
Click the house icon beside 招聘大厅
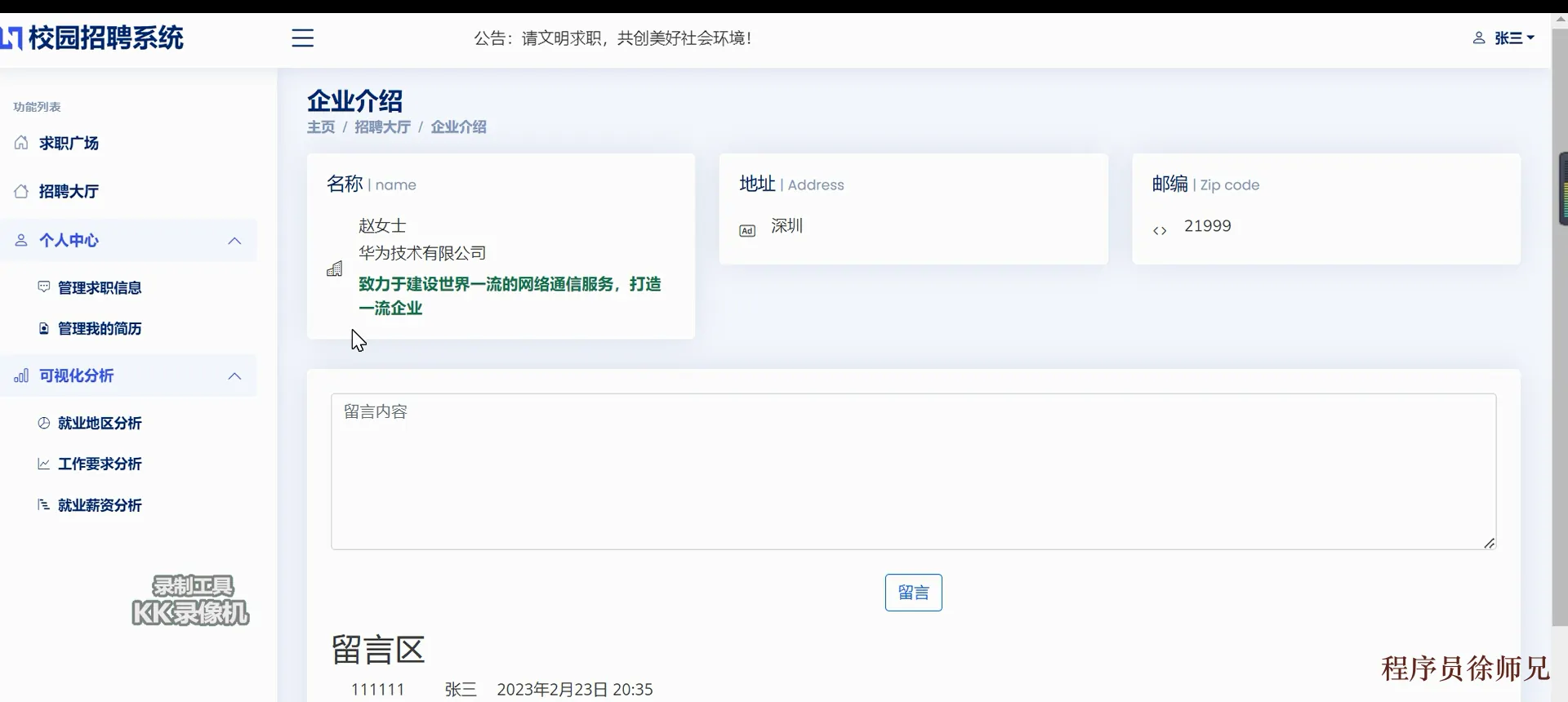click(21, 191)
